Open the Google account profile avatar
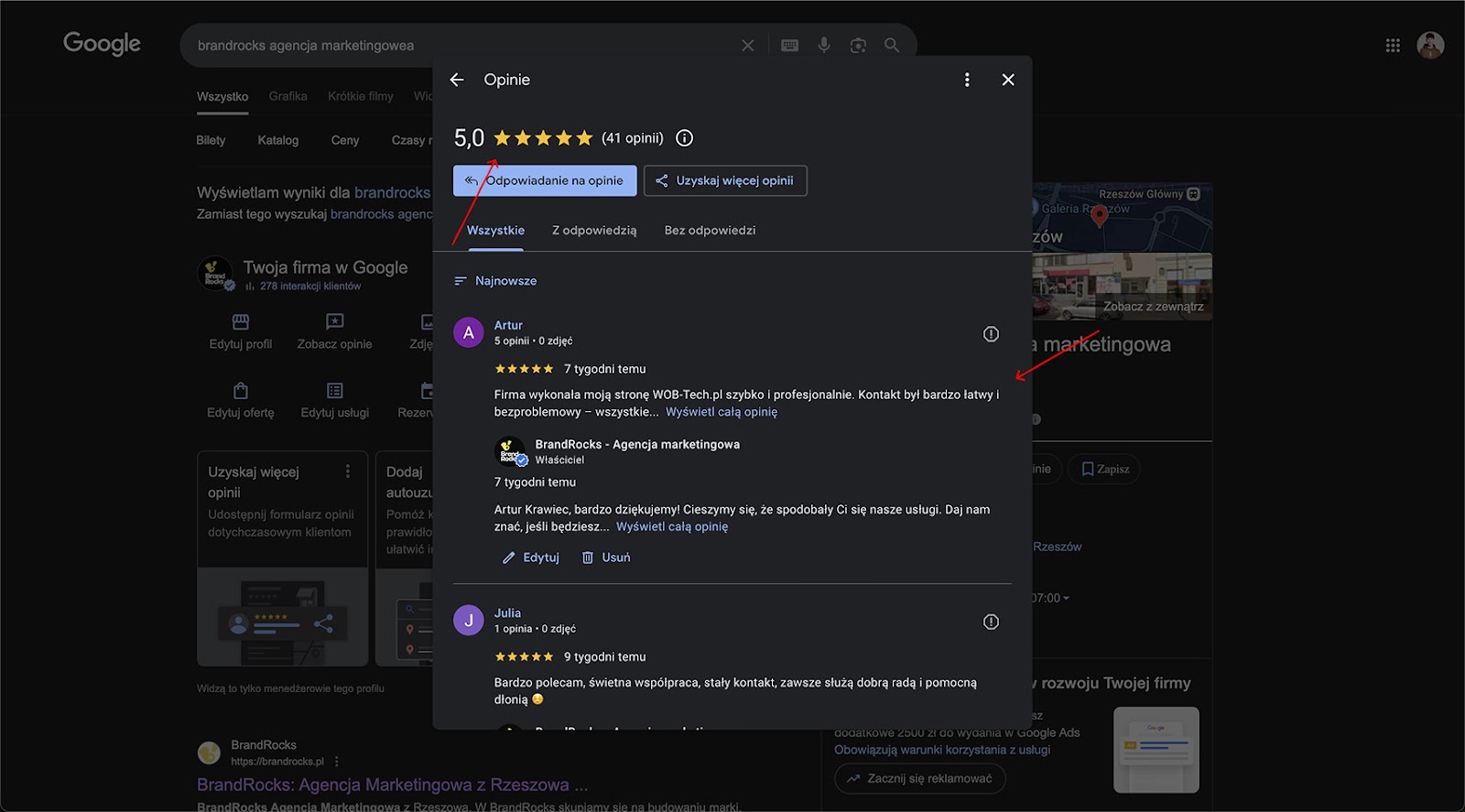This screenshot has width=1465, height=812. click(x=1430, y=45)
